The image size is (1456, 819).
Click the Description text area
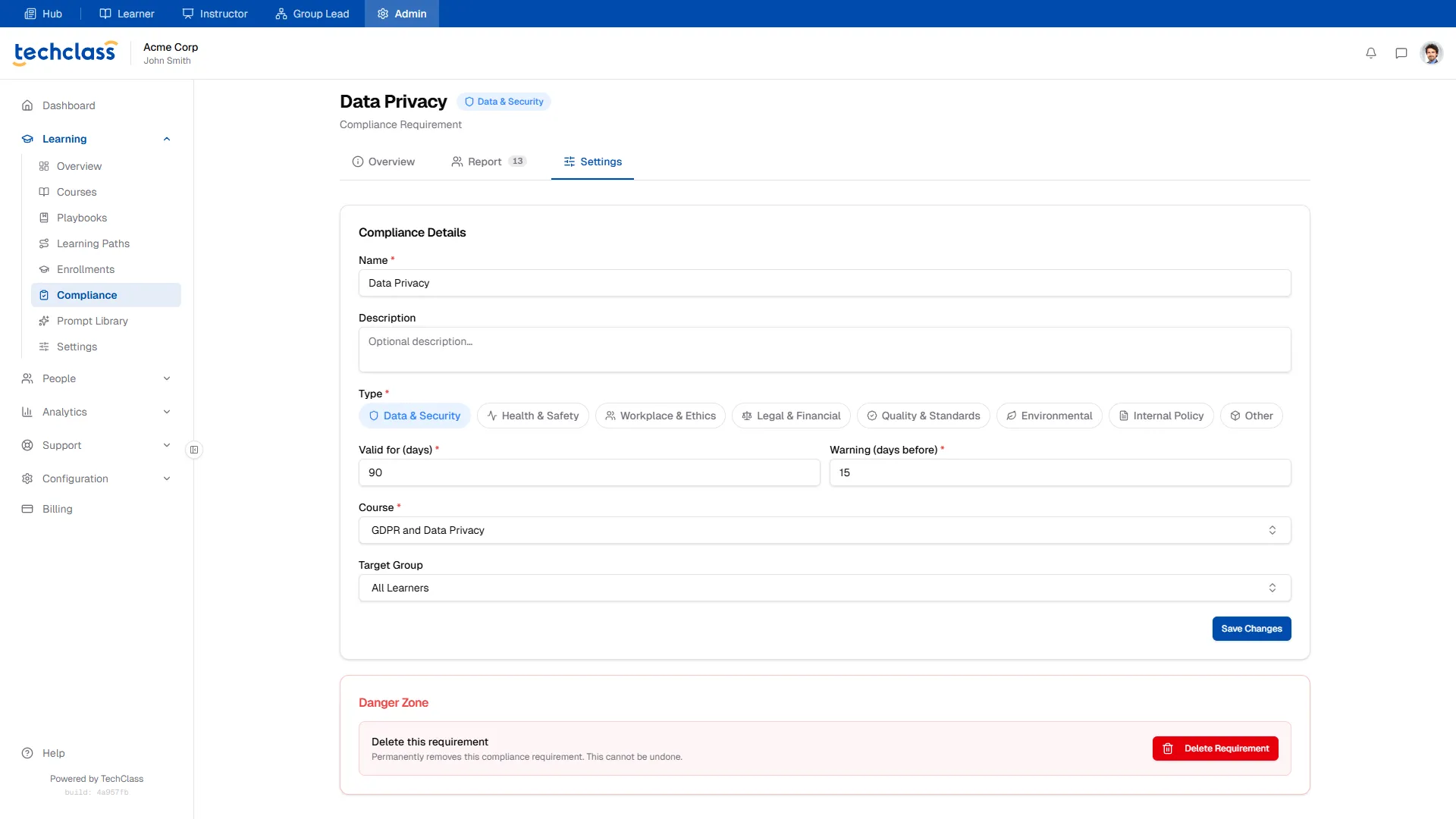tap(824, 350)
